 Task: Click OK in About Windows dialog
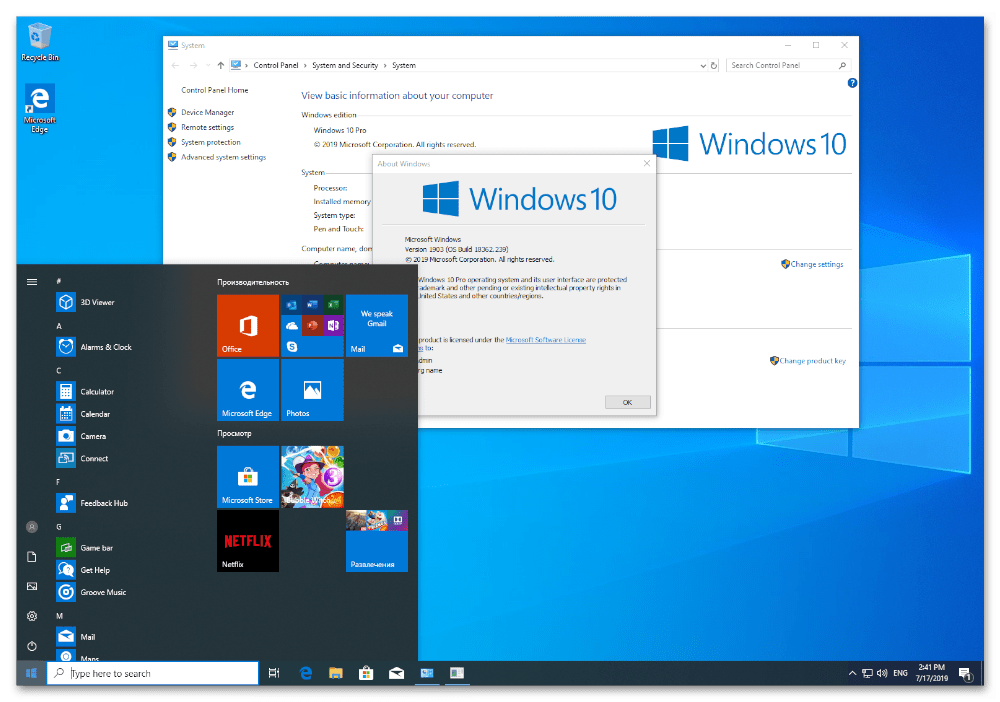tap(627, 402)
